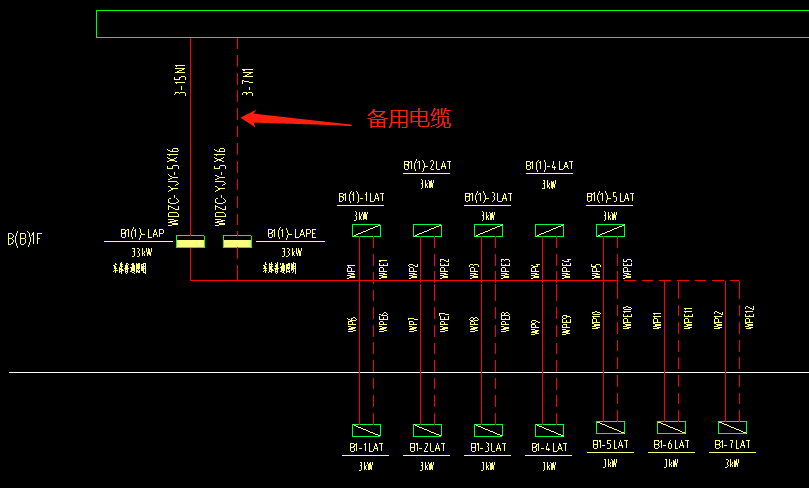Select the WPE4 circuit label
The width and height of the screenshot is (809, 488).
(566, 269)
